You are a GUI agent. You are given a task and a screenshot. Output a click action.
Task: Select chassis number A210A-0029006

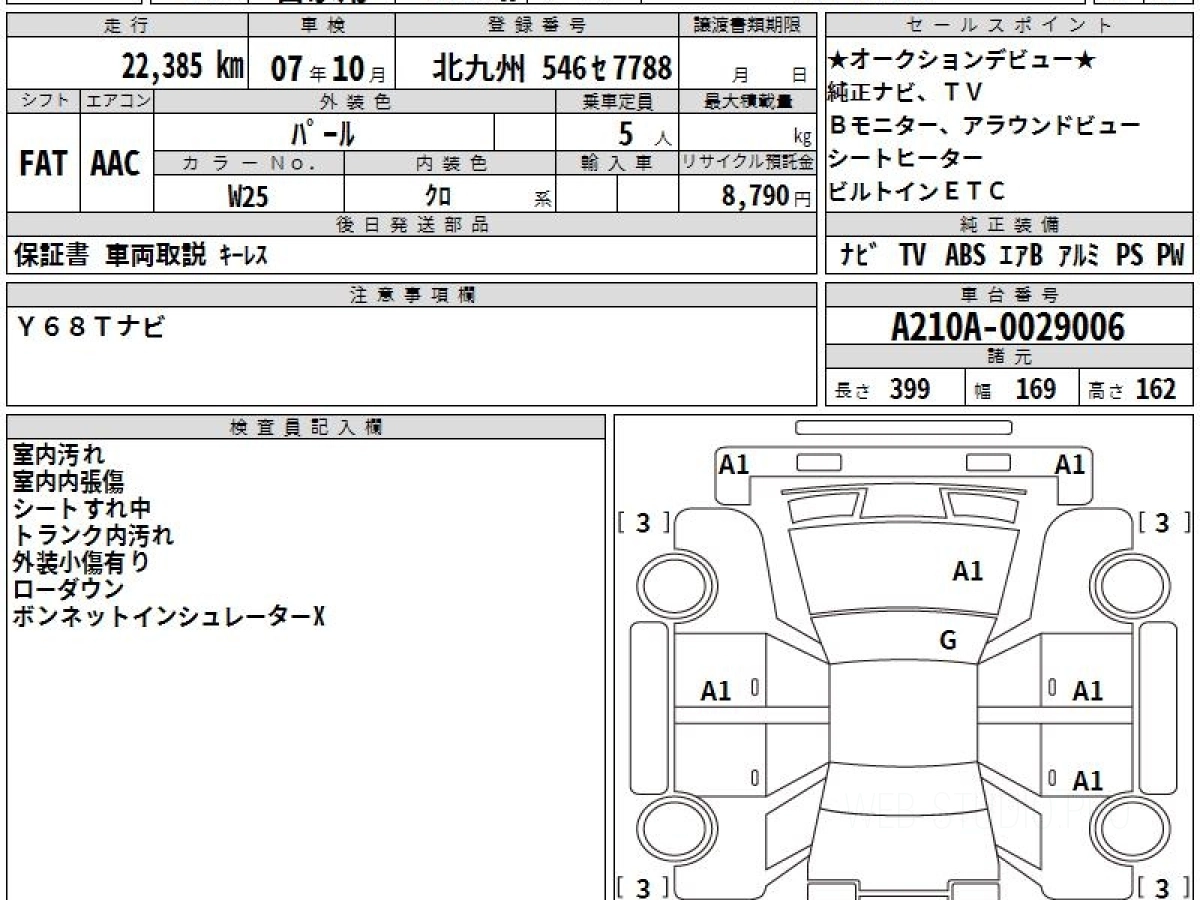1008,327
